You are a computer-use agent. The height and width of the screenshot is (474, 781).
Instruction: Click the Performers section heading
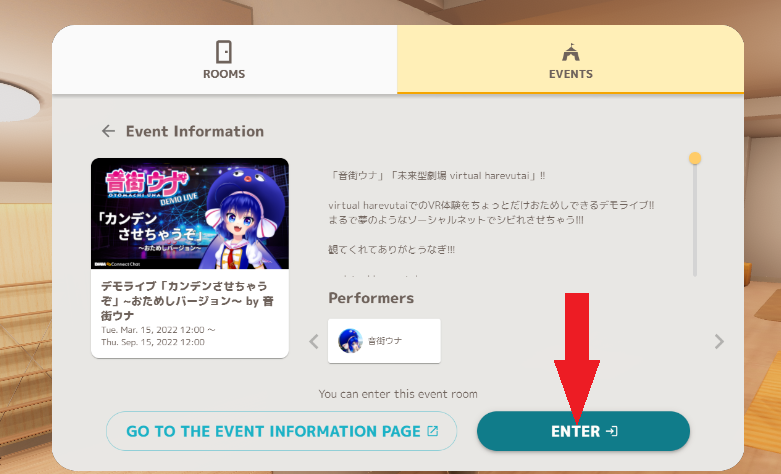click(371, 298)
